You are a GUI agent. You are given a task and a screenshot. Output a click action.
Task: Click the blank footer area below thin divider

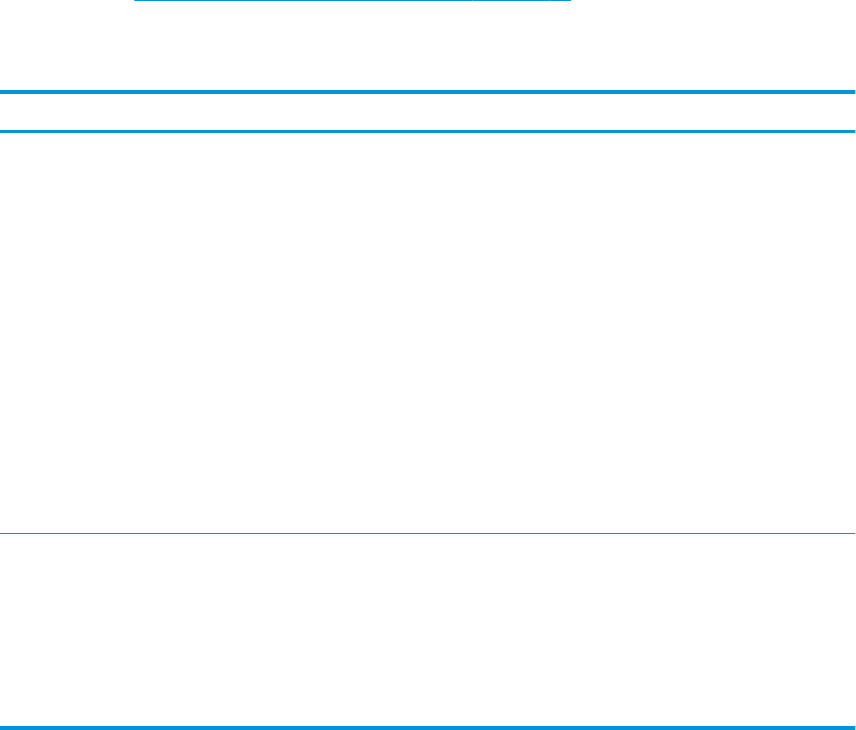(x=427, y=630)
